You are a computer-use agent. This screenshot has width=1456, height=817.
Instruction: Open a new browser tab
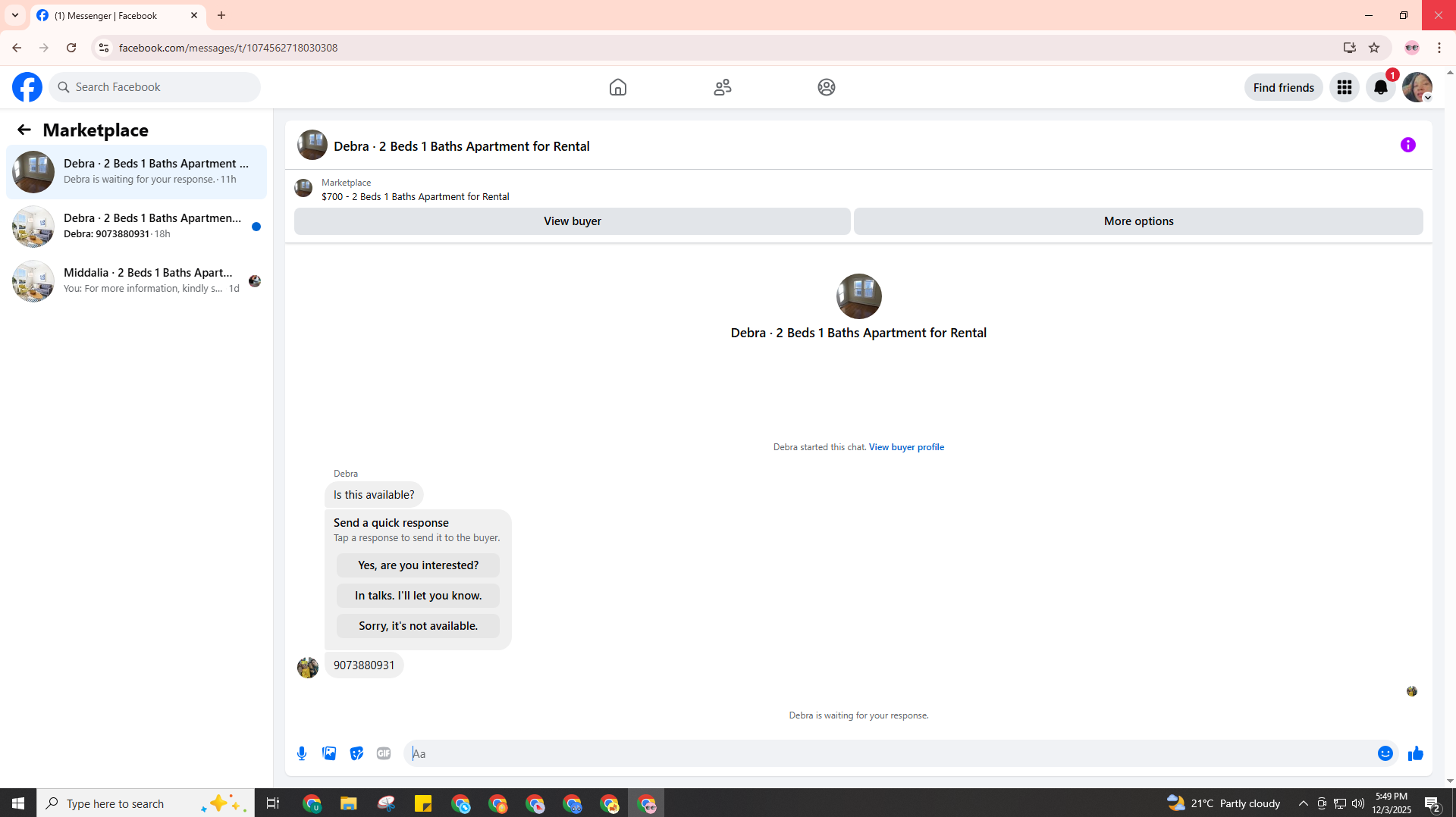pos(221,15)
